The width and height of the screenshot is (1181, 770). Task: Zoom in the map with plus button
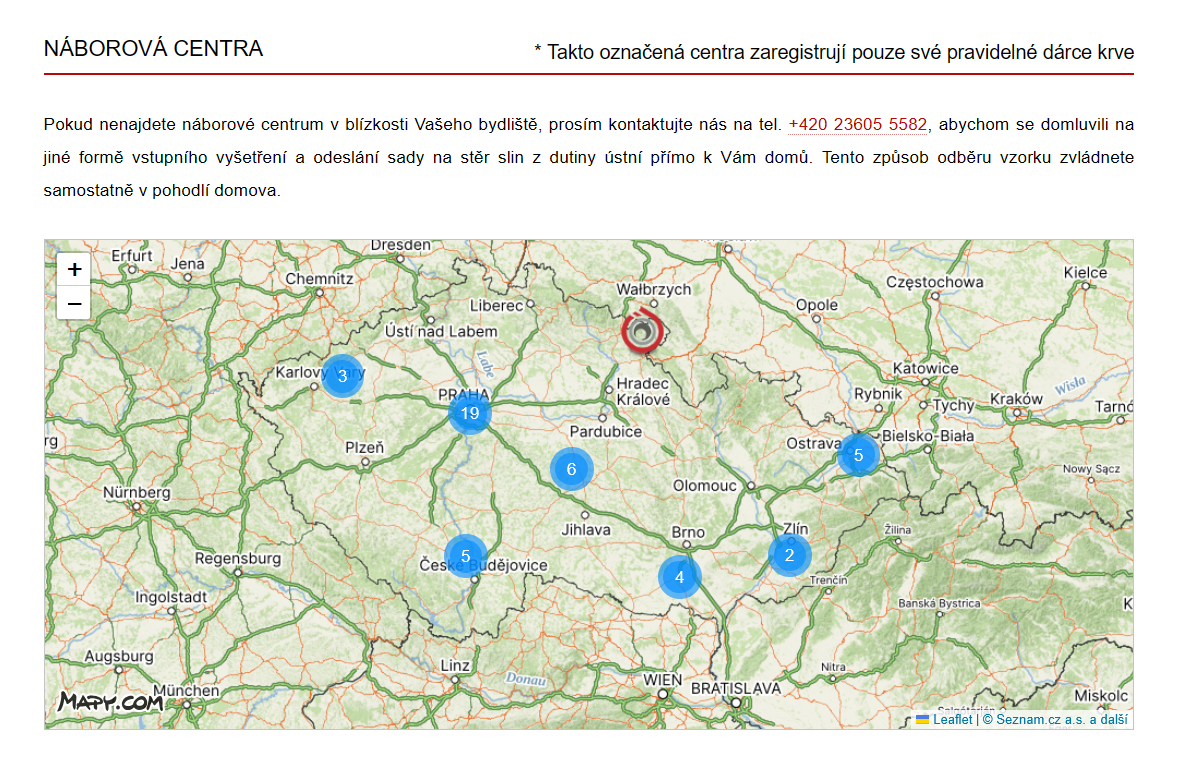(x=74, y=269)
